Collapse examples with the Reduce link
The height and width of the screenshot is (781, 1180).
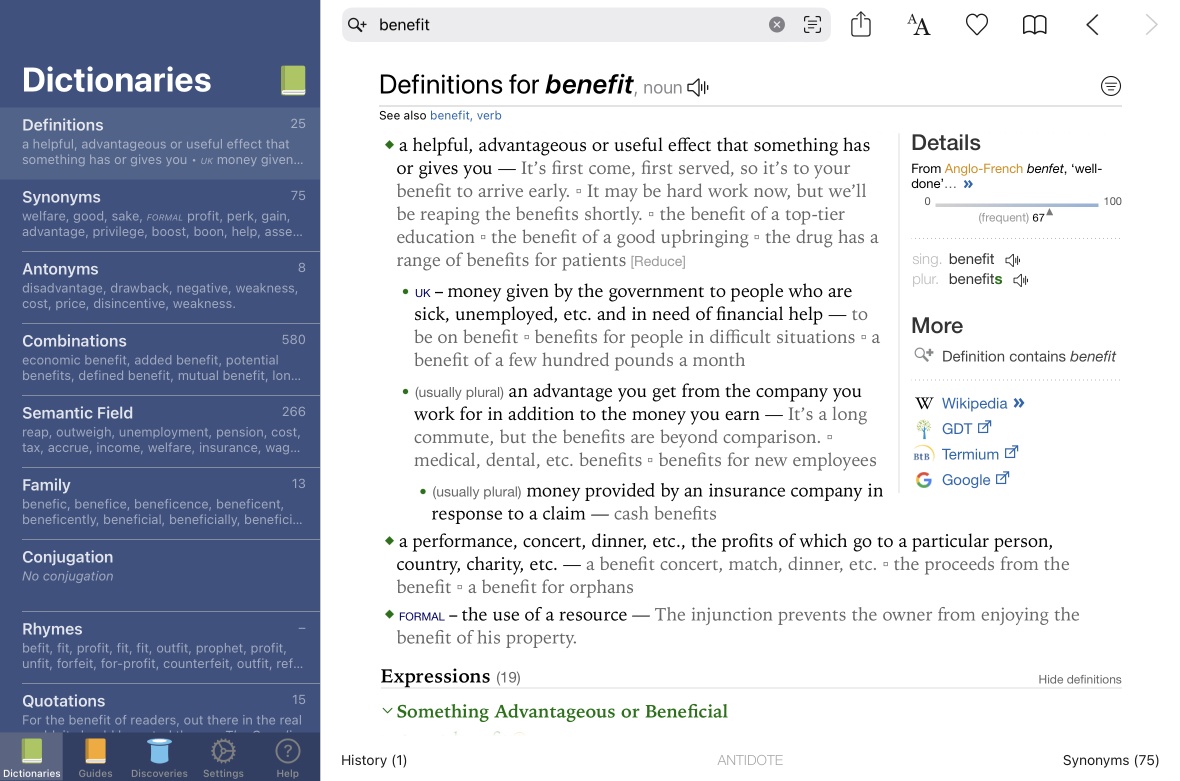click(x=658, y=262)
